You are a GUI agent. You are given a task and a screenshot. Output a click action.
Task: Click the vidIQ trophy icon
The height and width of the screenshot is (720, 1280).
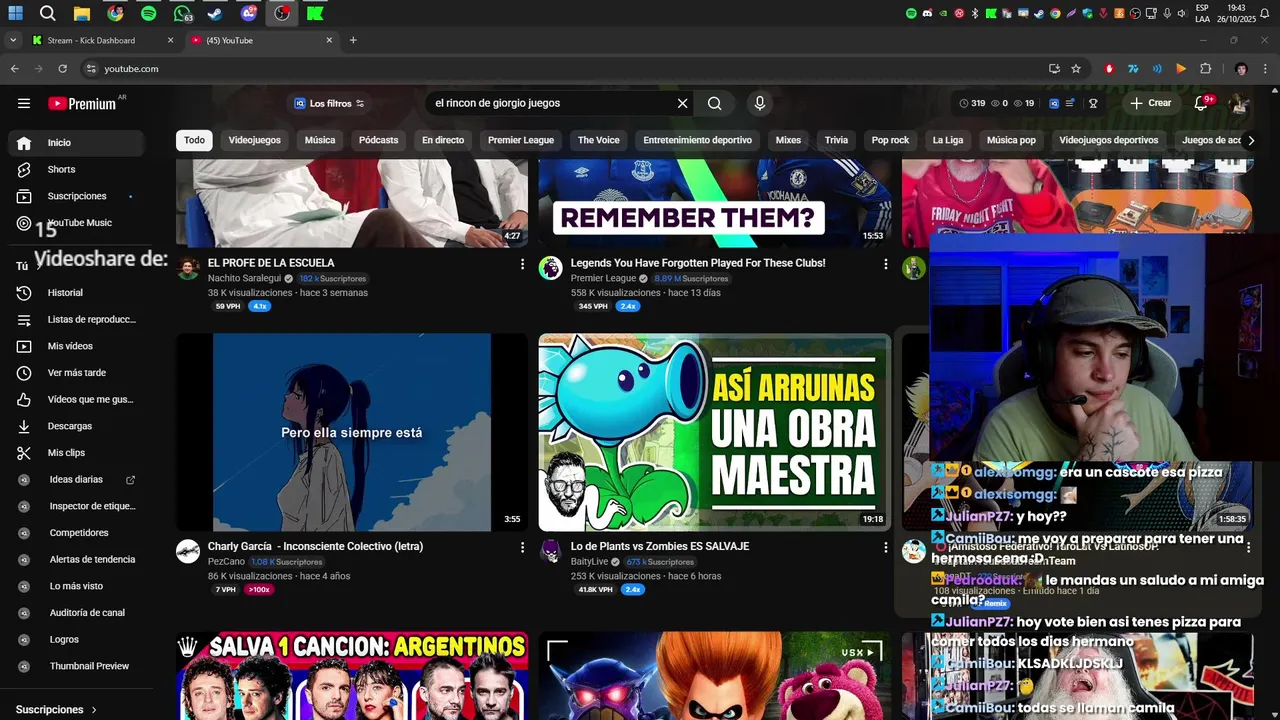coord(1093,103)
